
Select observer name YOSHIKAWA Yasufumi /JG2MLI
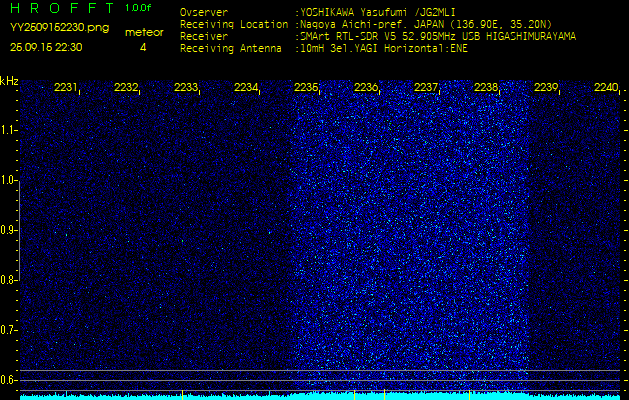(378, 12)
